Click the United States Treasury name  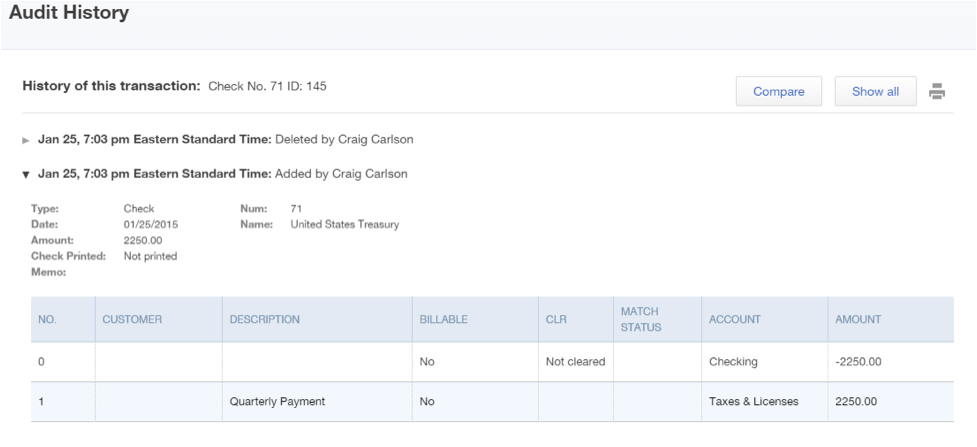point(345,224)
